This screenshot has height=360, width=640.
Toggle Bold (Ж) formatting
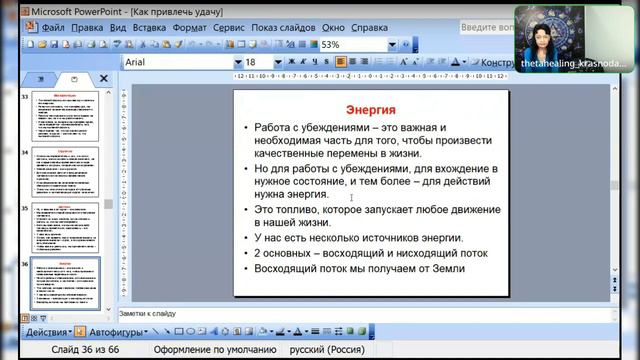click(291, 62)
